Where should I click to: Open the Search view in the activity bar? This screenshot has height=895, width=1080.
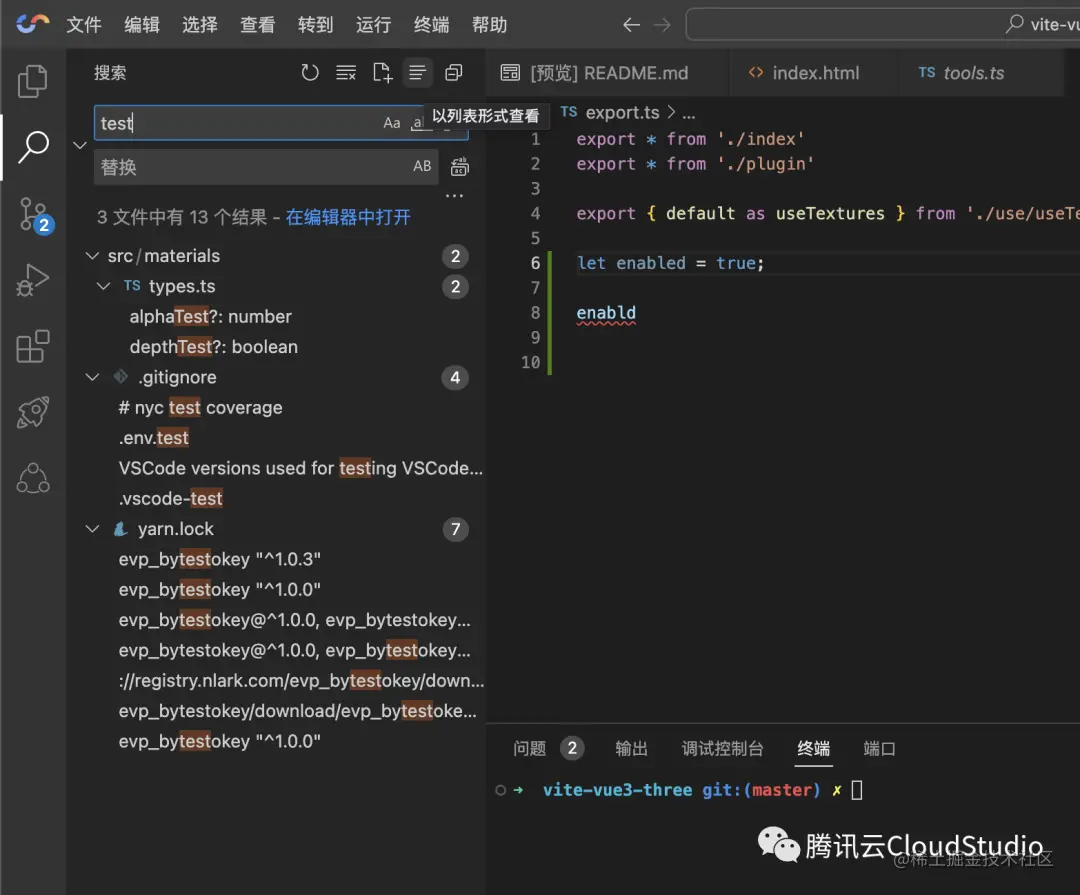coord(32,147)
